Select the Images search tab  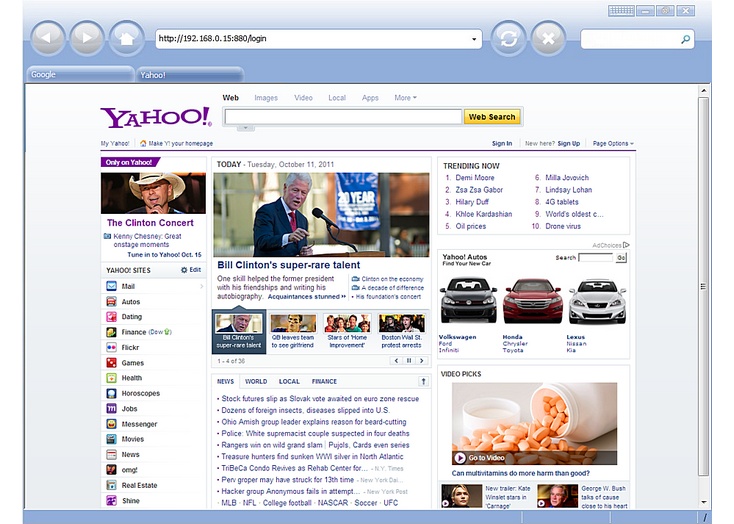coord(266,98)
